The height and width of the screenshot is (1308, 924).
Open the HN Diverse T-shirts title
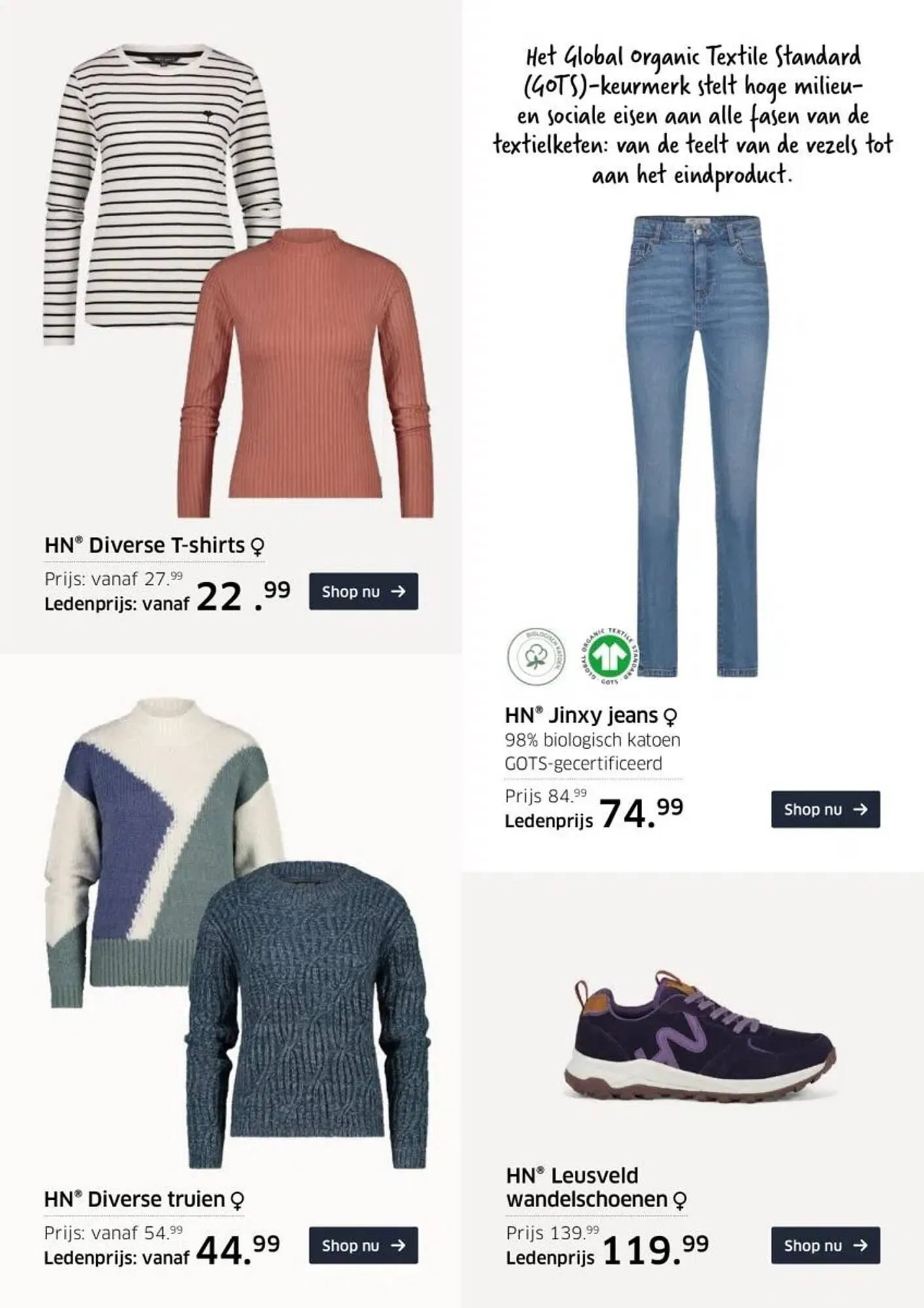[x=145, y=545]
